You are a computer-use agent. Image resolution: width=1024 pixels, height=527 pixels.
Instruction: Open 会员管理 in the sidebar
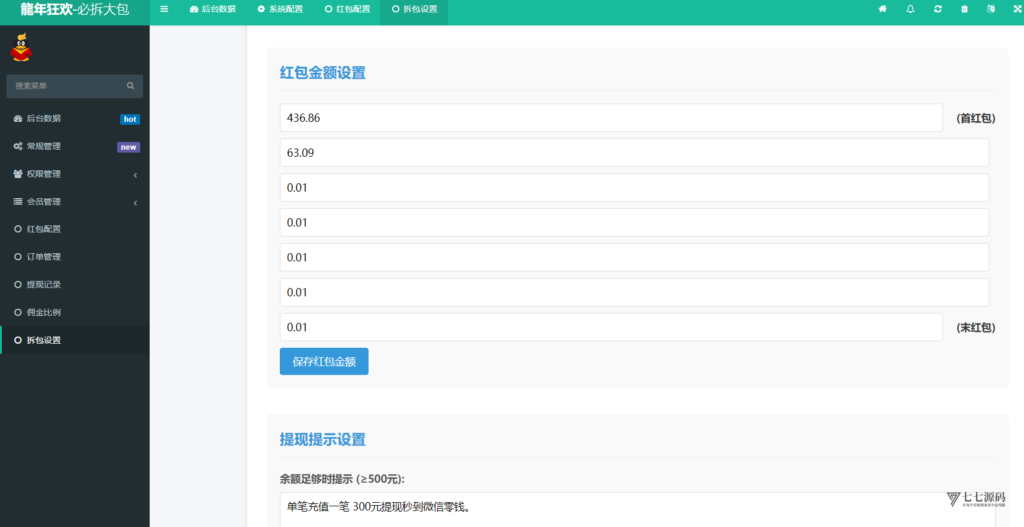74,202
